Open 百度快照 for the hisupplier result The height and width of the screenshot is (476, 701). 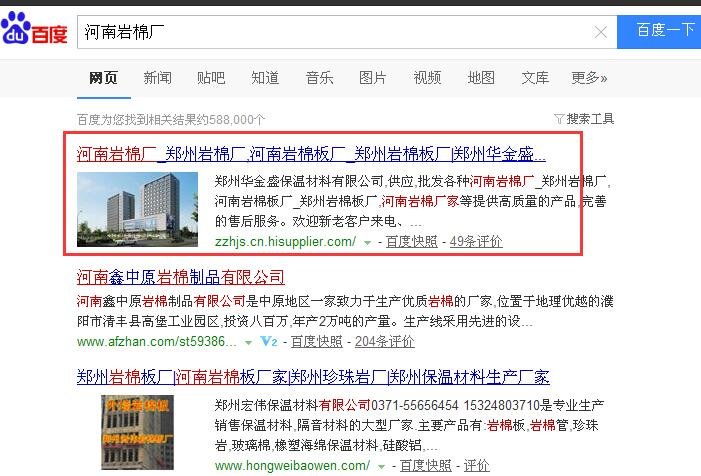(x=411, y=242)
